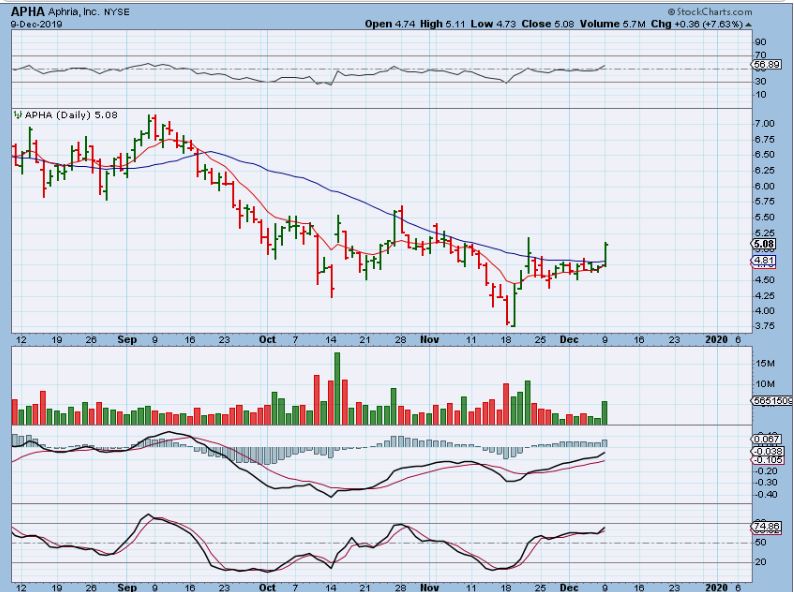Open the StockCharts.com attribution text

(x=709, y=12)
